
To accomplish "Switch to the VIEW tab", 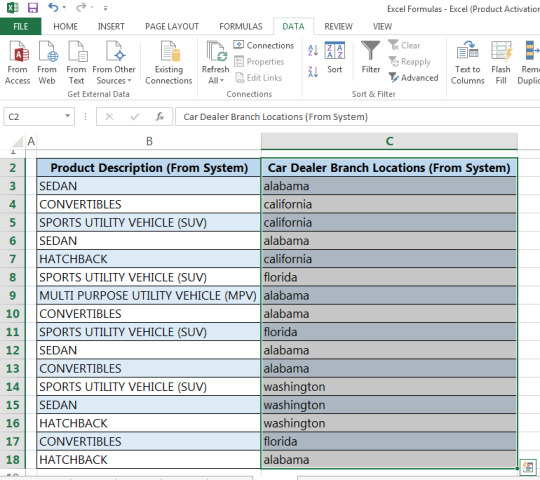I will [x=382, y=27].
